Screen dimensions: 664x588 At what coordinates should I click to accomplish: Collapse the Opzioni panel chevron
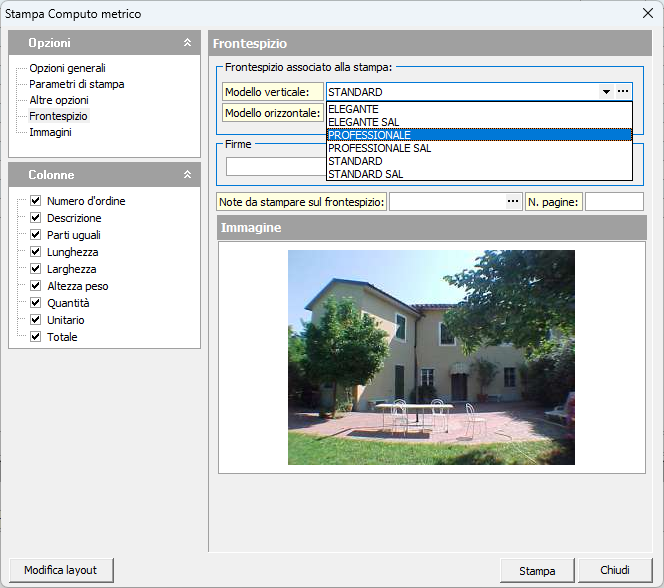[187, 43]
